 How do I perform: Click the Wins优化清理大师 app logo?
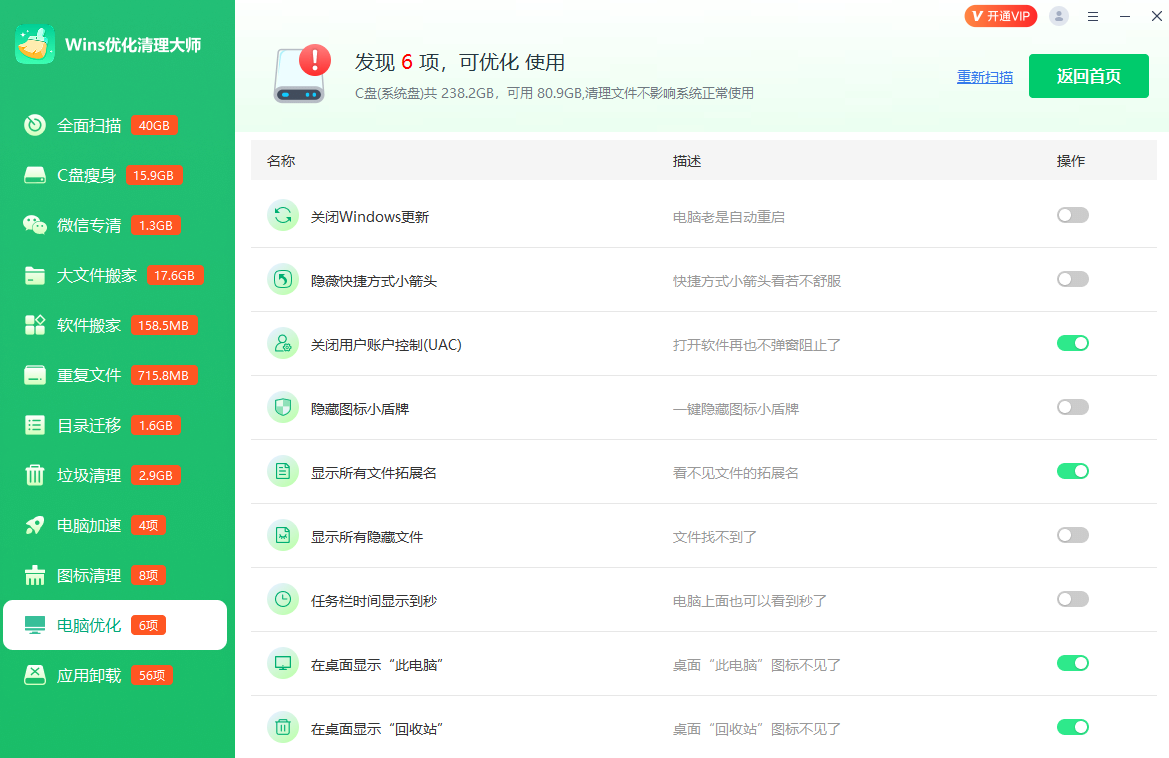point(34,44)
